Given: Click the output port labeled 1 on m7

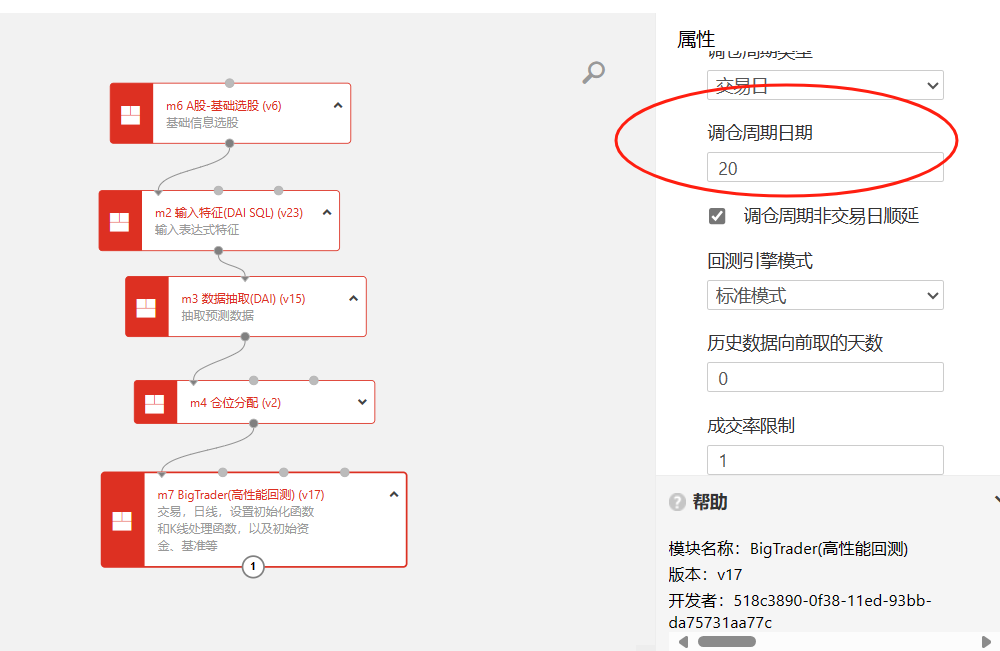Looking at the screenshot, I should tap(253, 567).
